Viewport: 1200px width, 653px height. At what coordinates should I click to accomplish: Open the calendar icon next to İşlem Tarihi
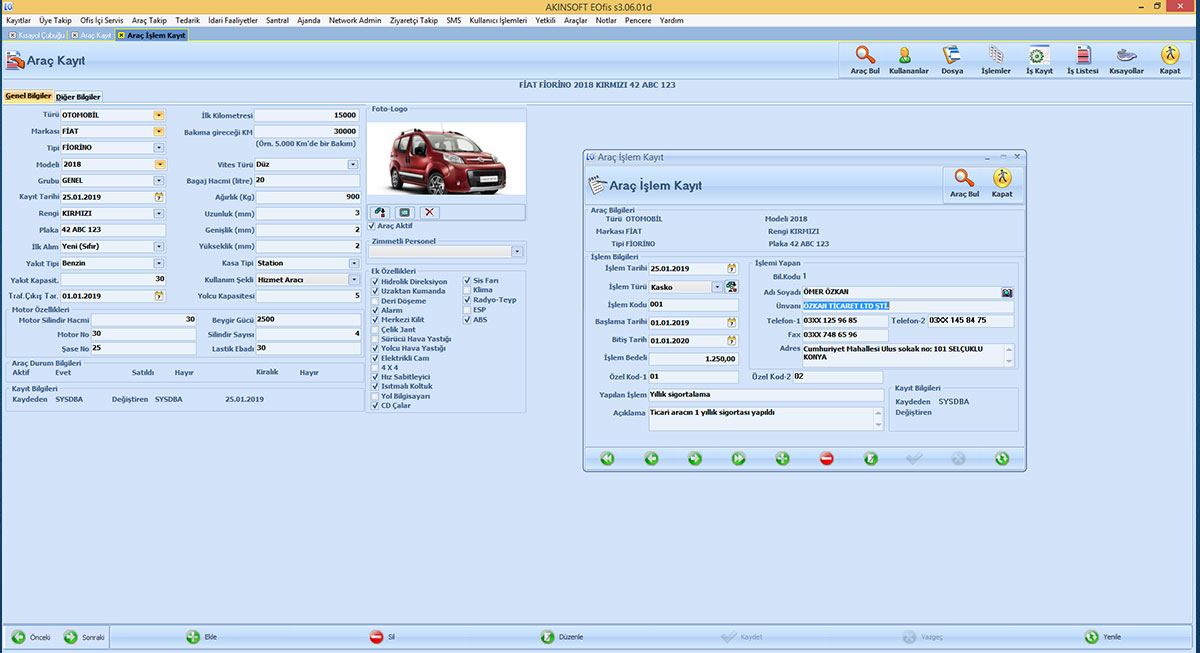tap(731, 268)
